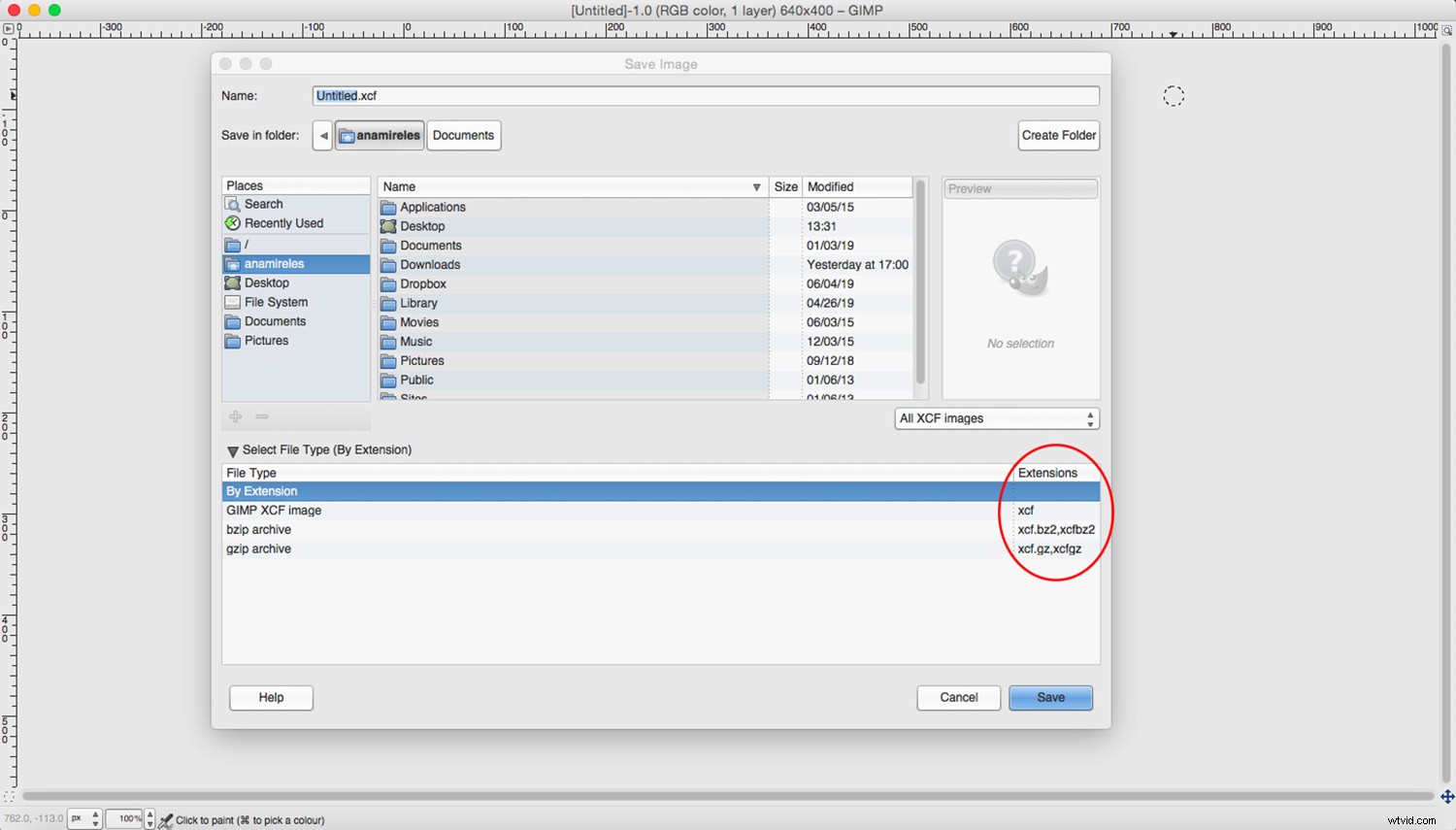Image resolution: width=1456 pixels, height=830 pixels.
Task: Toggle the Documents path button
Action: pyautogui.click(x=463, y=136)
